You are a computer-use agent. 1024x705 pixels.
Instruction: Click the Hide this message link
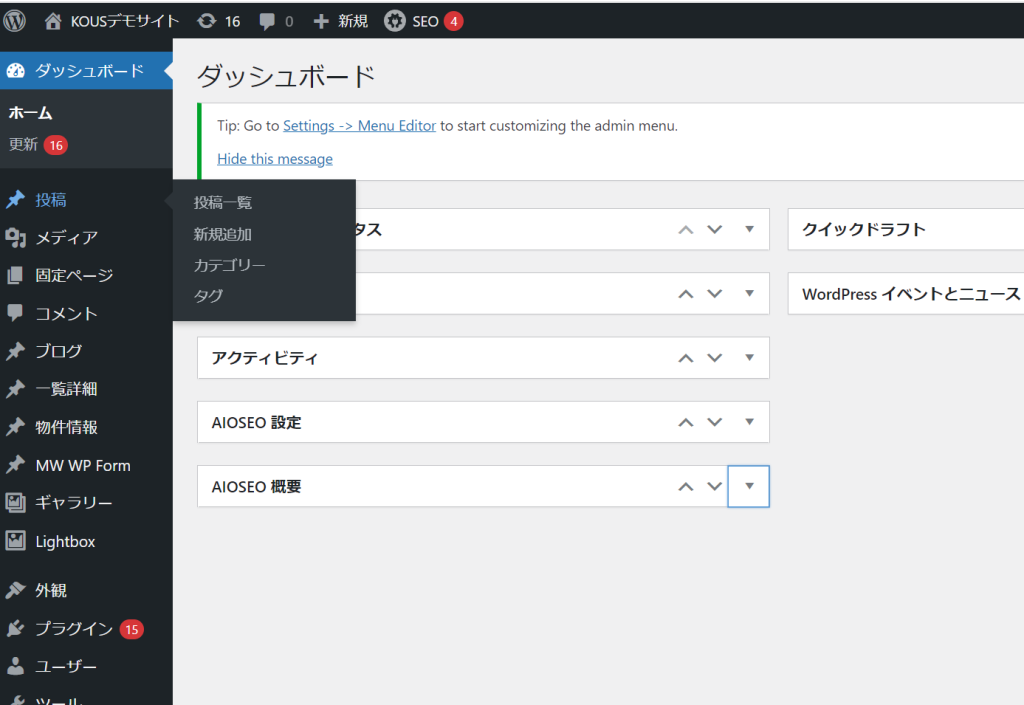tap(275, 159)
